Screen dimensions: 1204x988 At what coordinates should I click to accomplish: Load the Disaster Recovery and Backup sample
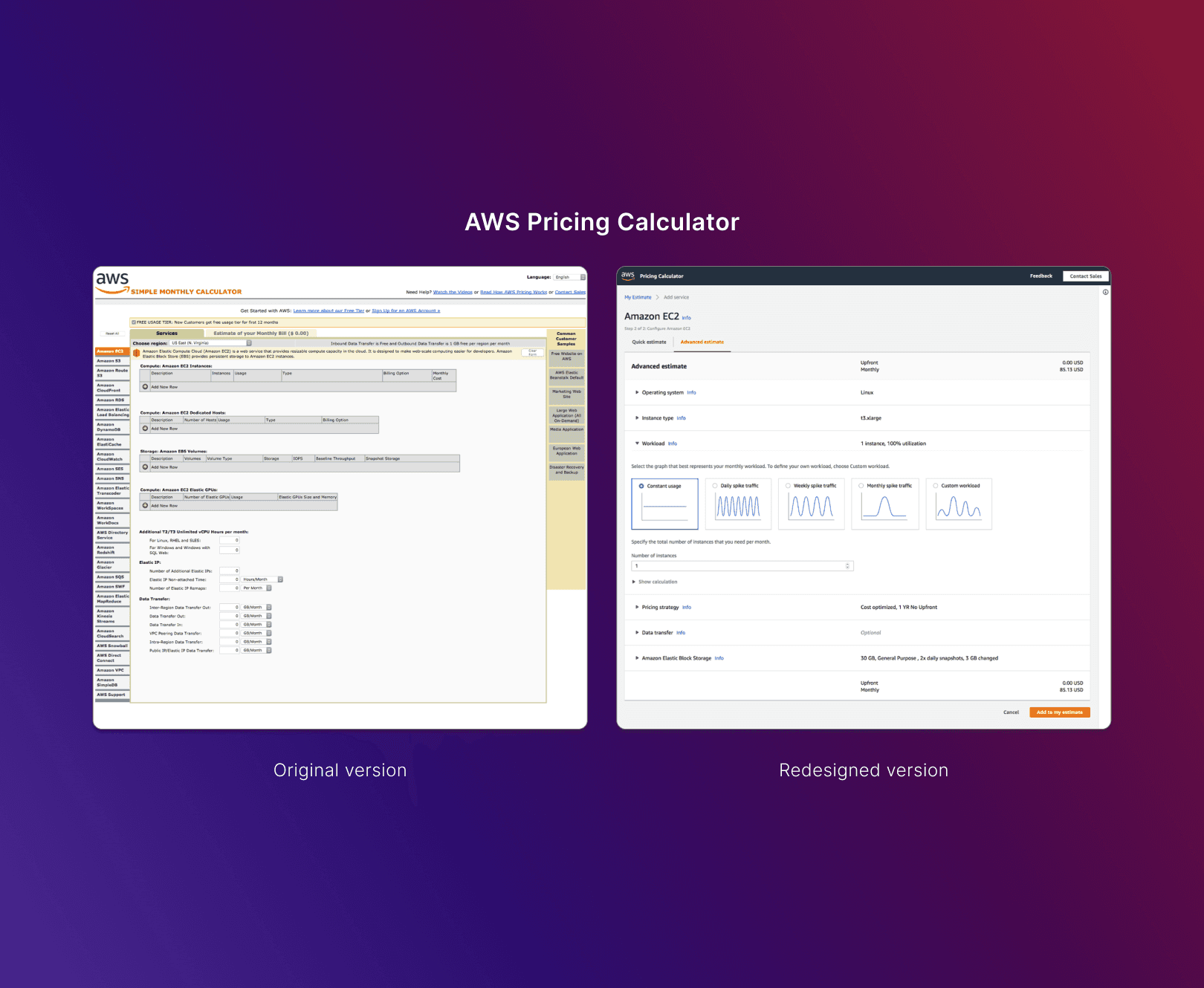[x=566, y=470]
